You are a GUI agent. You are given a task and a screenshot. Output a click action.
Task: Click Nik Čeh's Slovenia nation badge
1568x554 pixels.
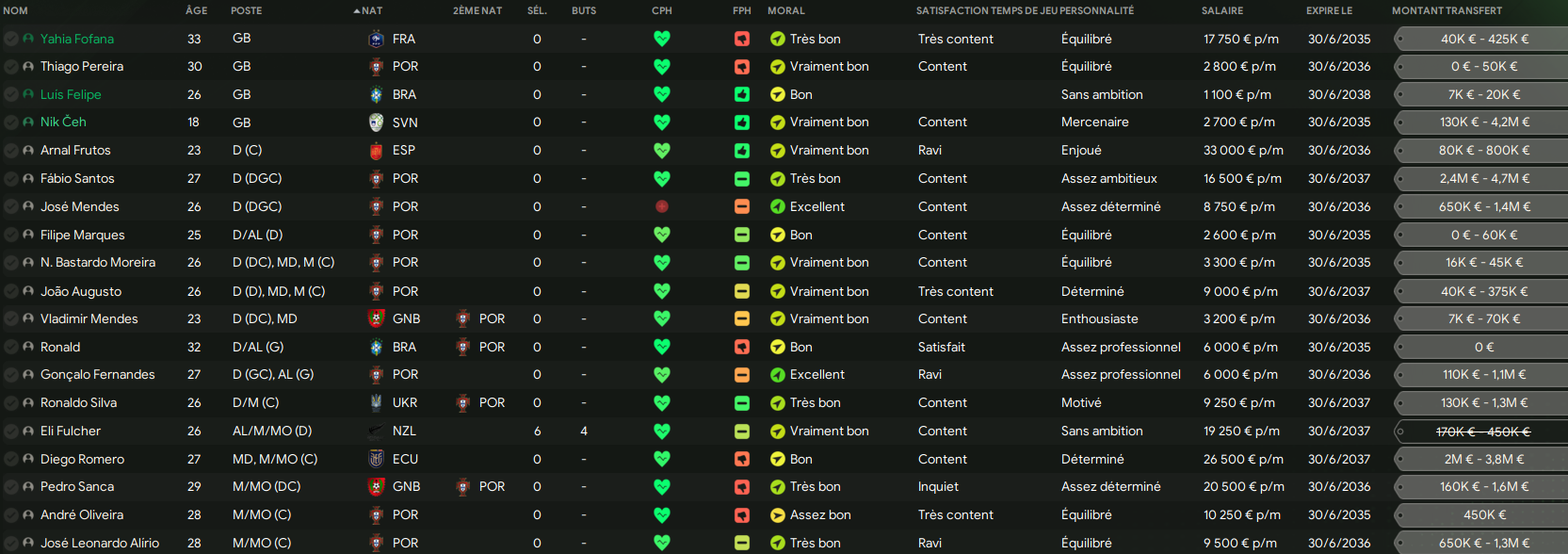click(376, 122)
